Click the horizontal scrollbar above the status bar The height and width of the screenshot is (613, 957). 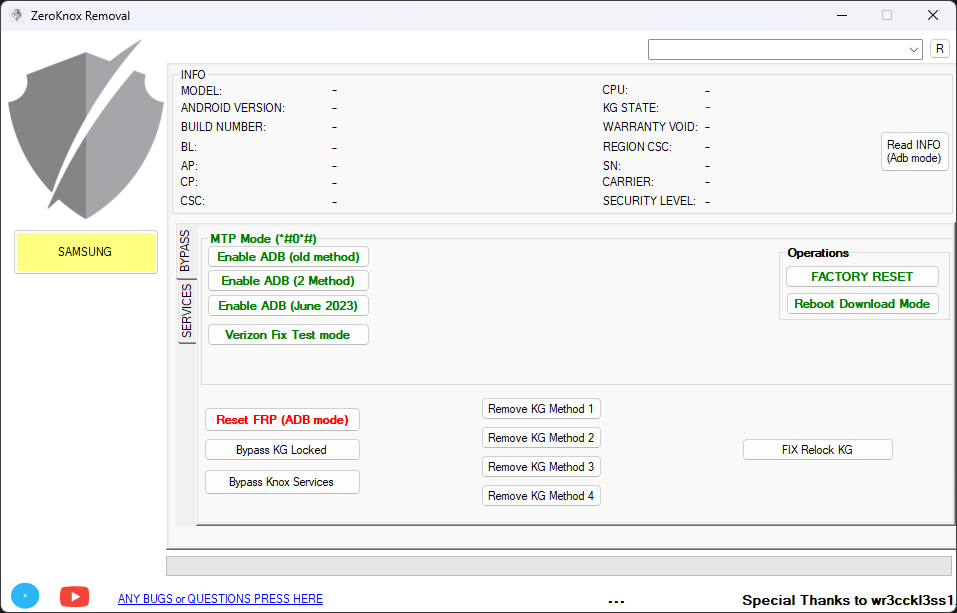click(560, 565)
